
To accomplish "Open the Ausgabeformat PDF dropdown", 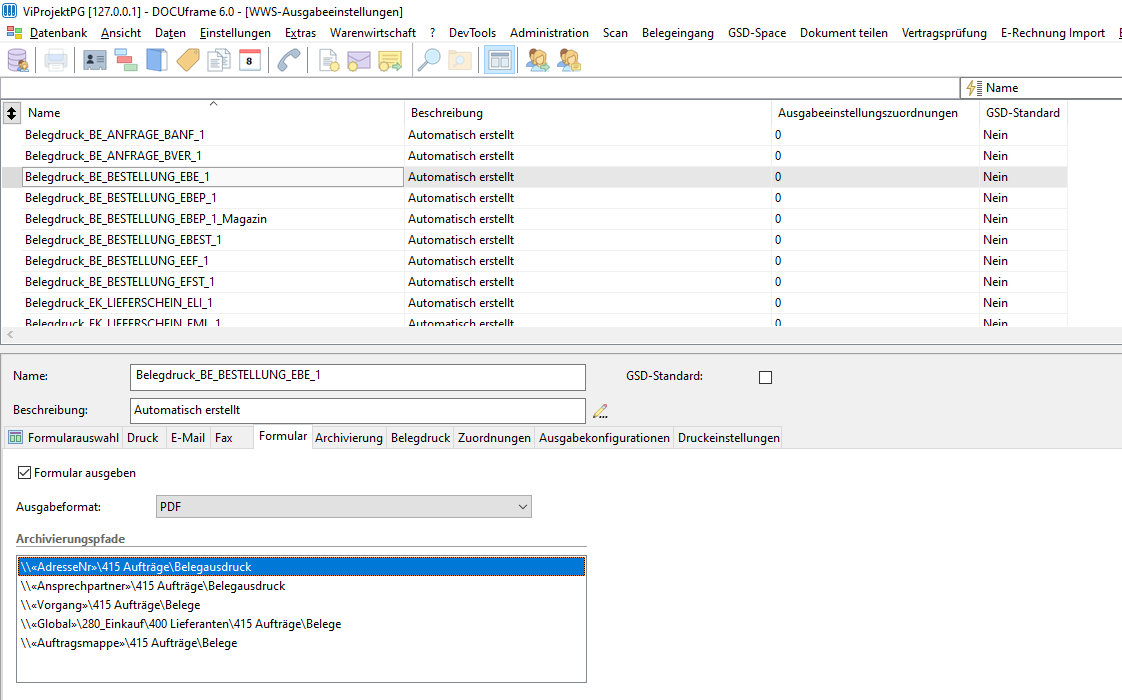I will 343,507.
